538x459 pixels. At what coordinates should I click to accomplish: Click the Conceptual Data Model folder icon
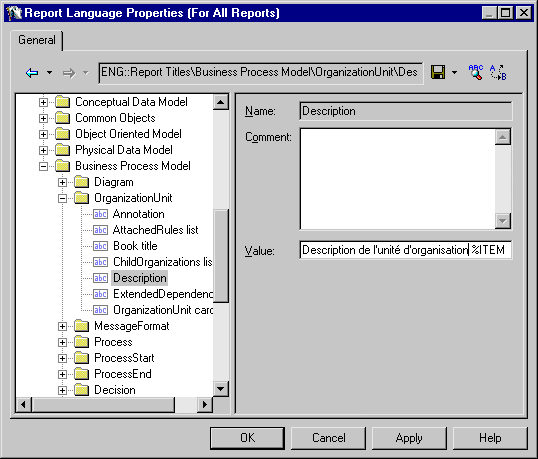(62, 102)
